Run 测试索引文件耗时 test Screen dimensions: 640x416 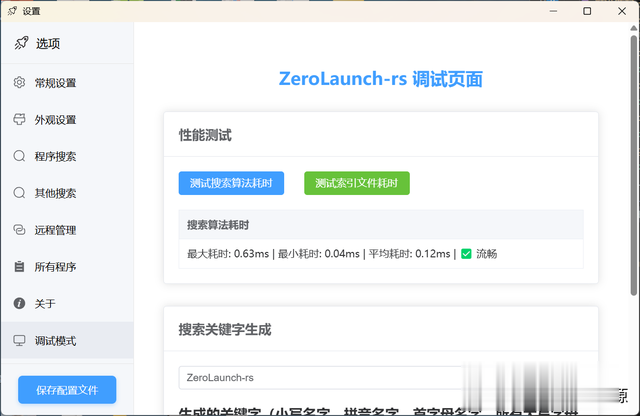point(357,183)
